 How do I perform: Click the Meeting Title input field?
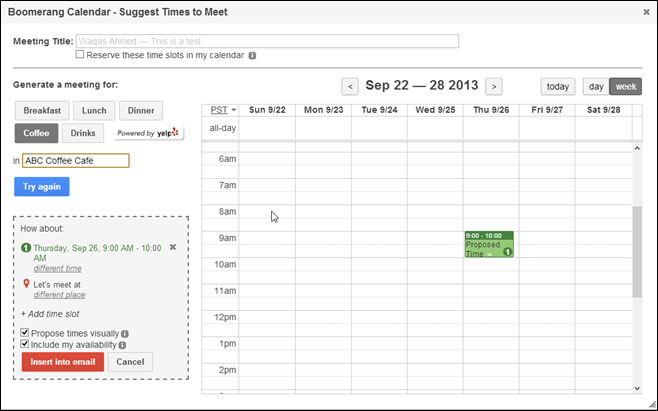point(267,41)
